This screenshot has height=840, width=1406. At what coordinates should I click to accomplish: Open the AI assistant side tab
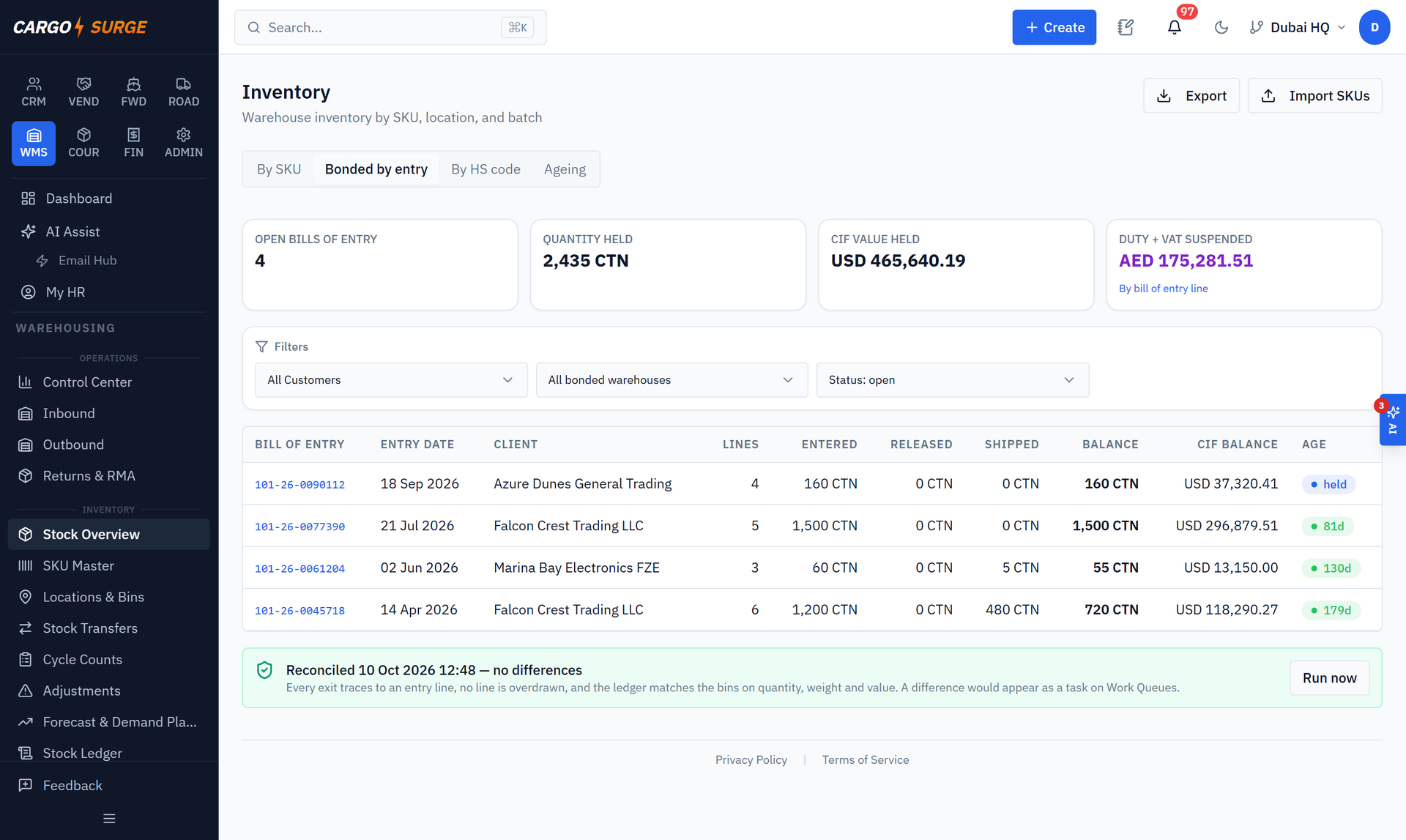(x=1393, y=420)
